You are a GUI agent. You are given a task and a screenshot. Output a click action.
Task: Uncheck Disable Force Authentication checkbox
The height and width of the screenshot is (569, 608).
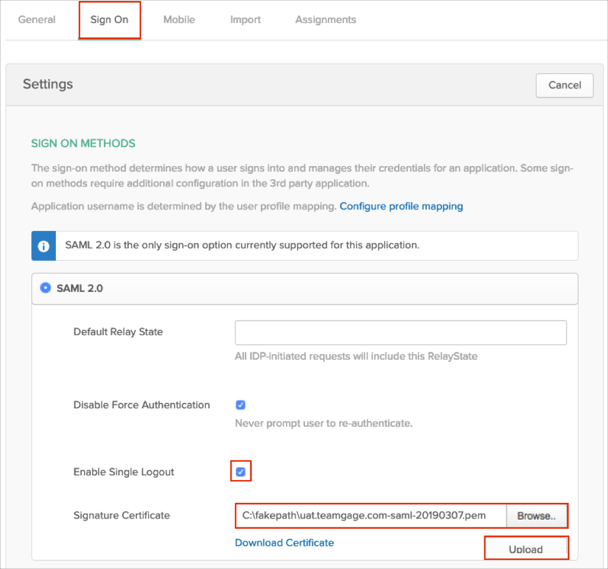pyautogui.click(x=240, y=405)
